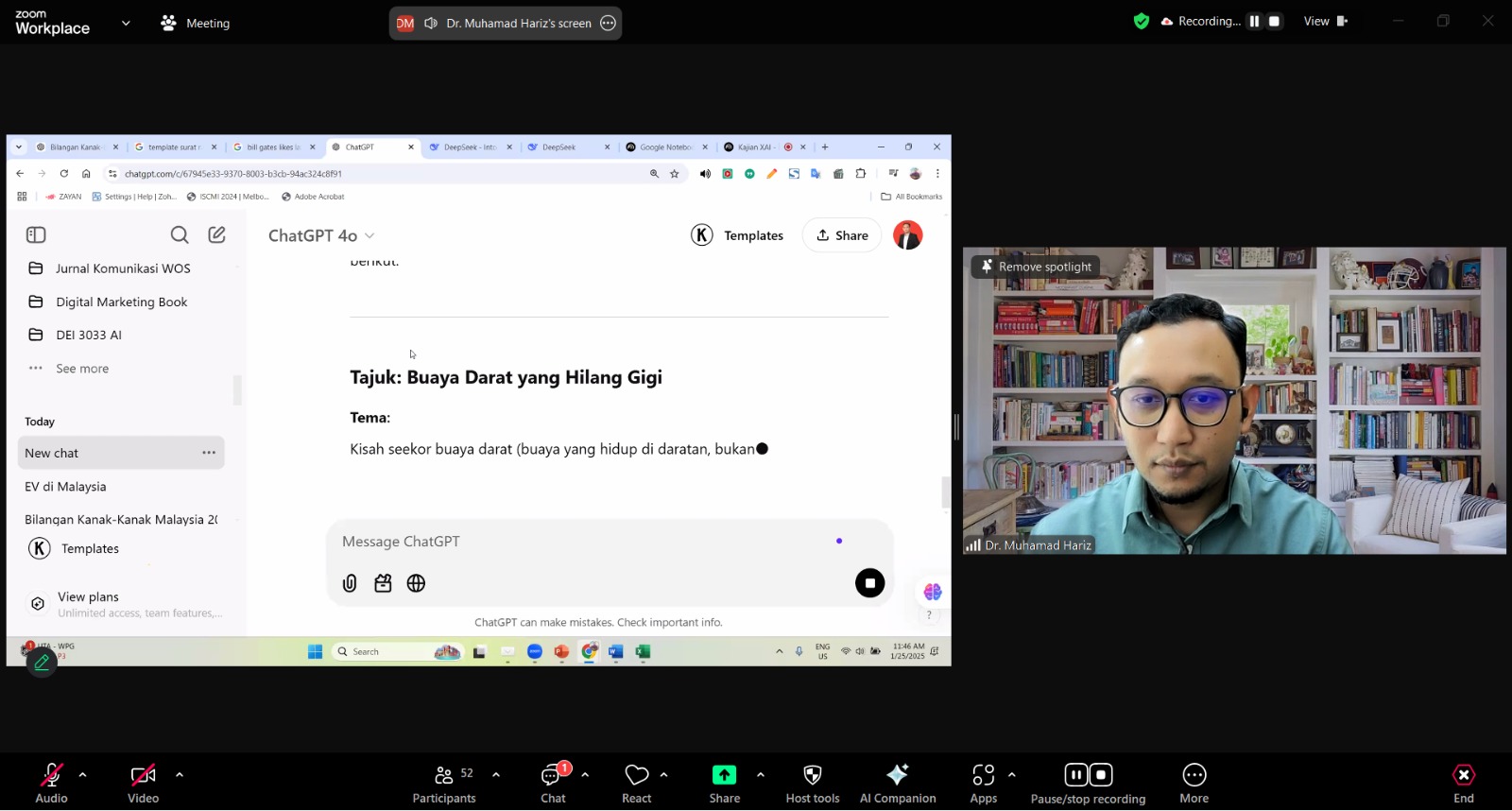Image resolution: width=1512 pixels, height=811 pixels.
Task: Open screen share options ellipsis
Action: 609,23
